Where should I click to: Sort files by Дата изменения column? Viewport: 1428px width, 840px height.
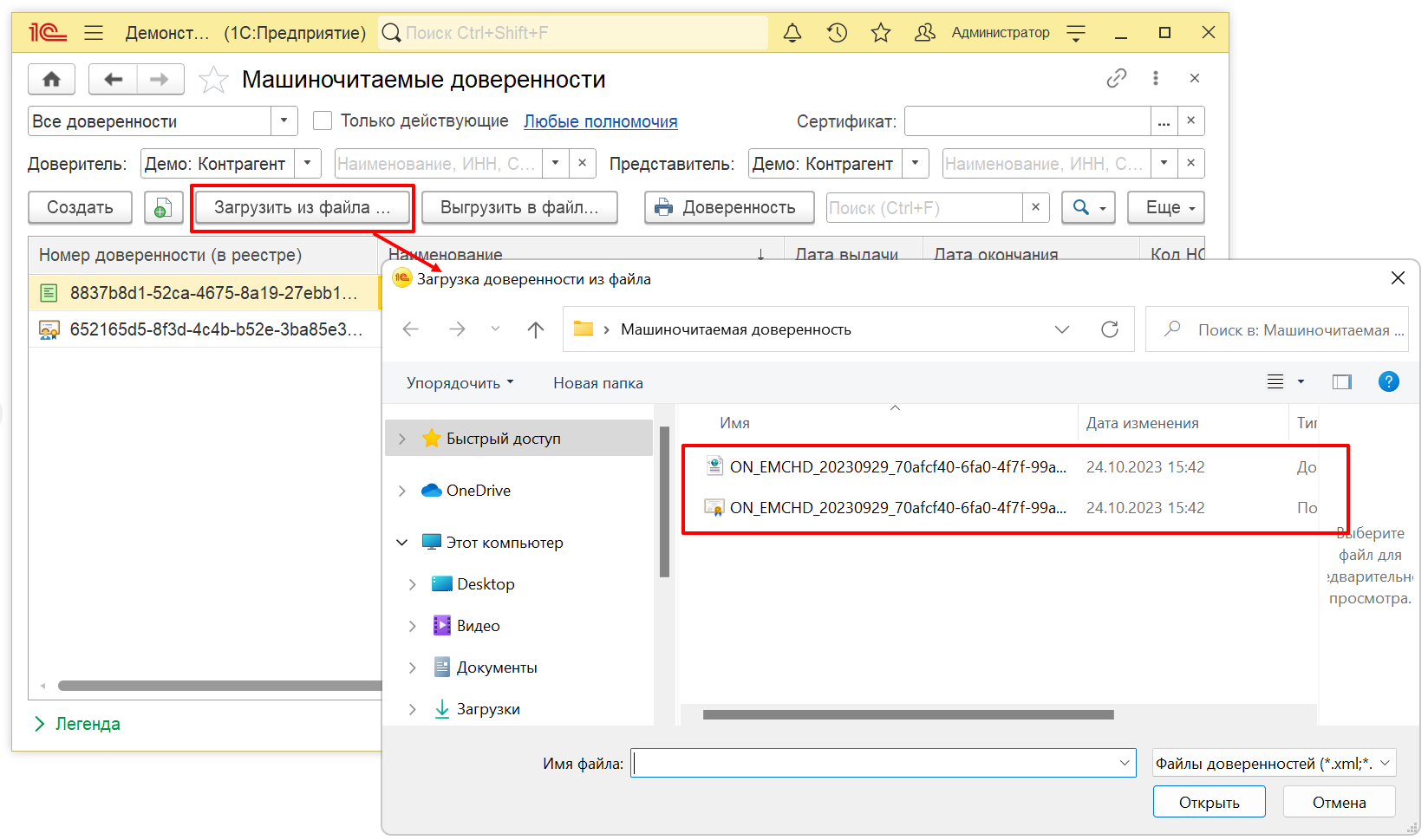[1143, 423]
